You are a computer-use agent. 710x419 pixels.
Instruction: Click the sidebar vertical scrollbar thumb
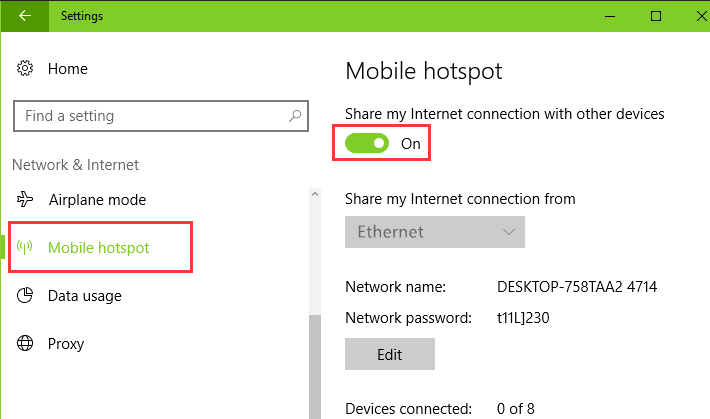tap(315, 366)
